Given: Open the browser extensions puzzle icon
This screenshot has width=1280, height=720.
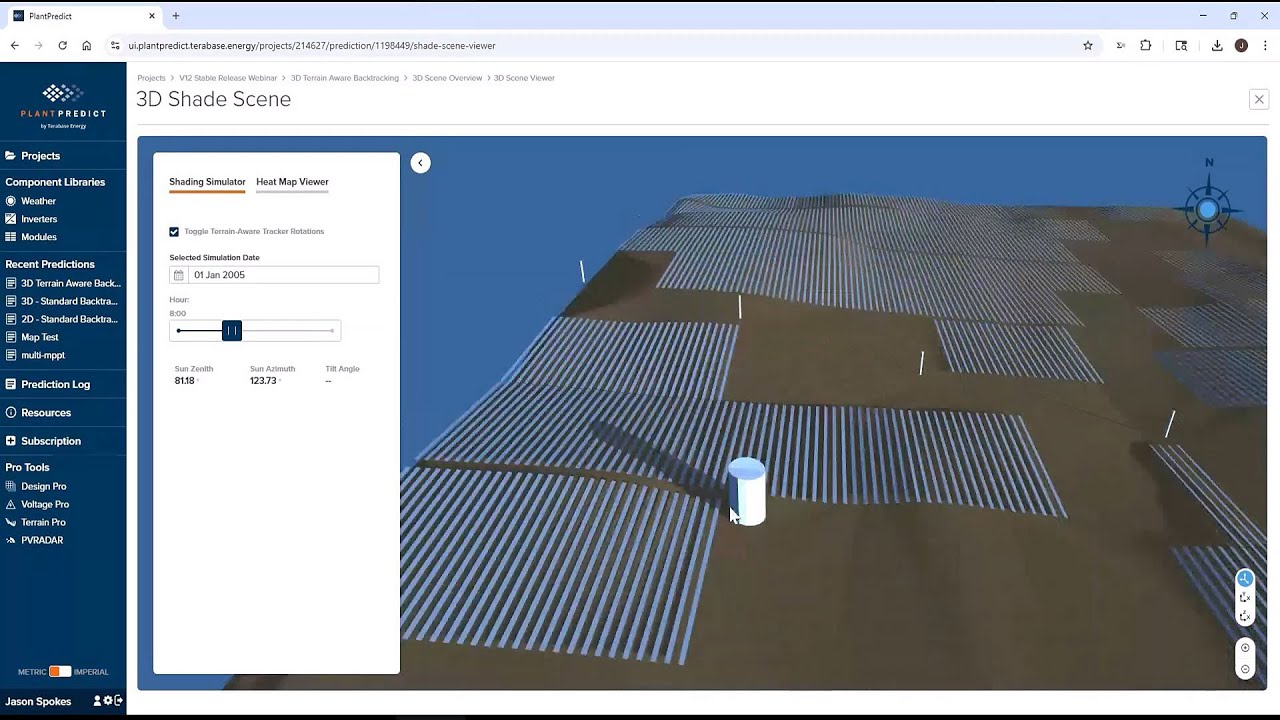Looking at the screenshot, I should [x=1146, y=45].
